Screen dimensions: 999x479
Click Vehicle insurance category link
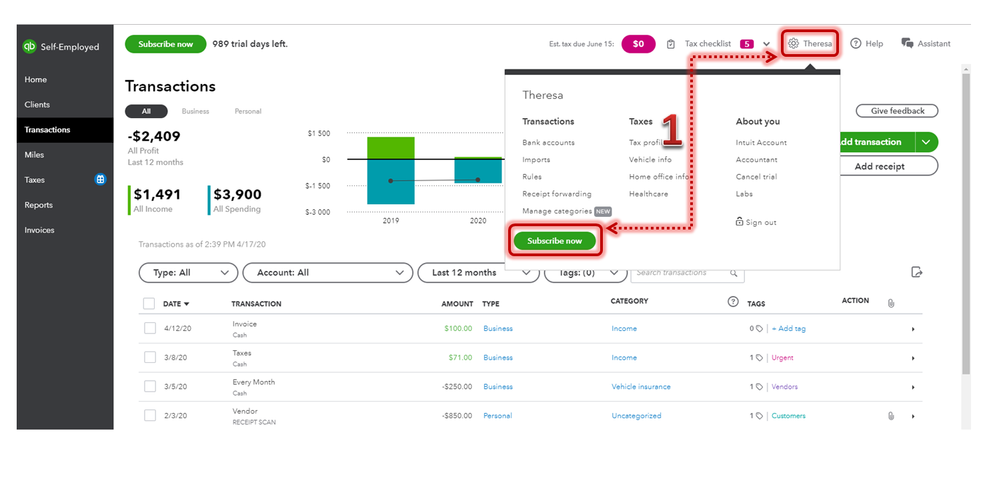point(641,387)
